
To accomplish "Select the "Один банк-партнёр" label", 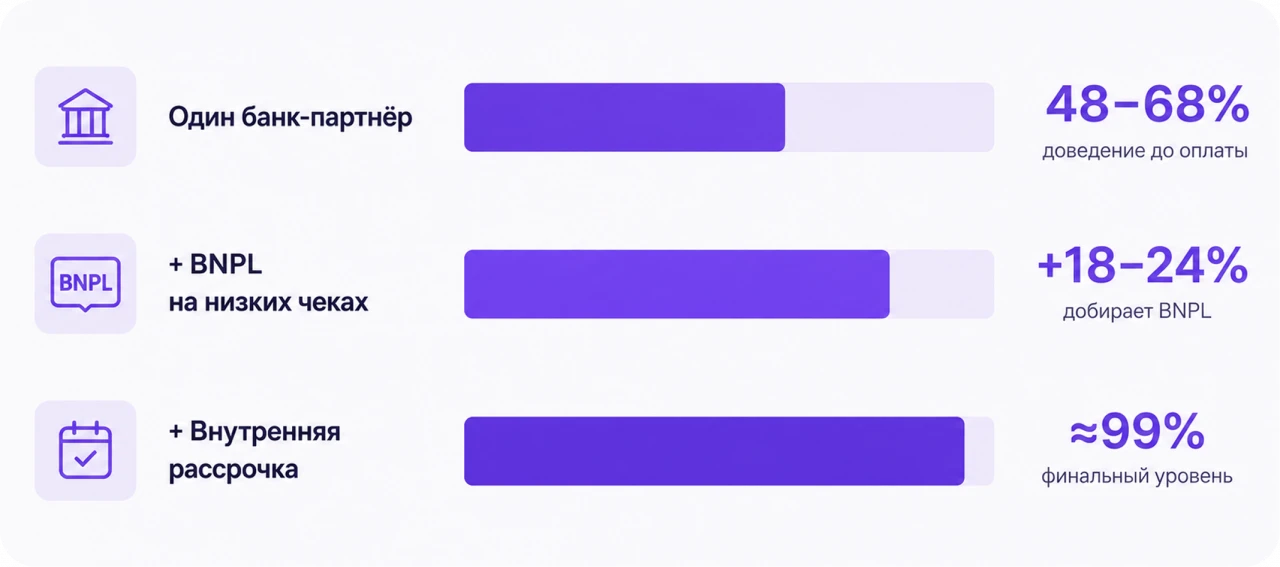I will 290,117.
